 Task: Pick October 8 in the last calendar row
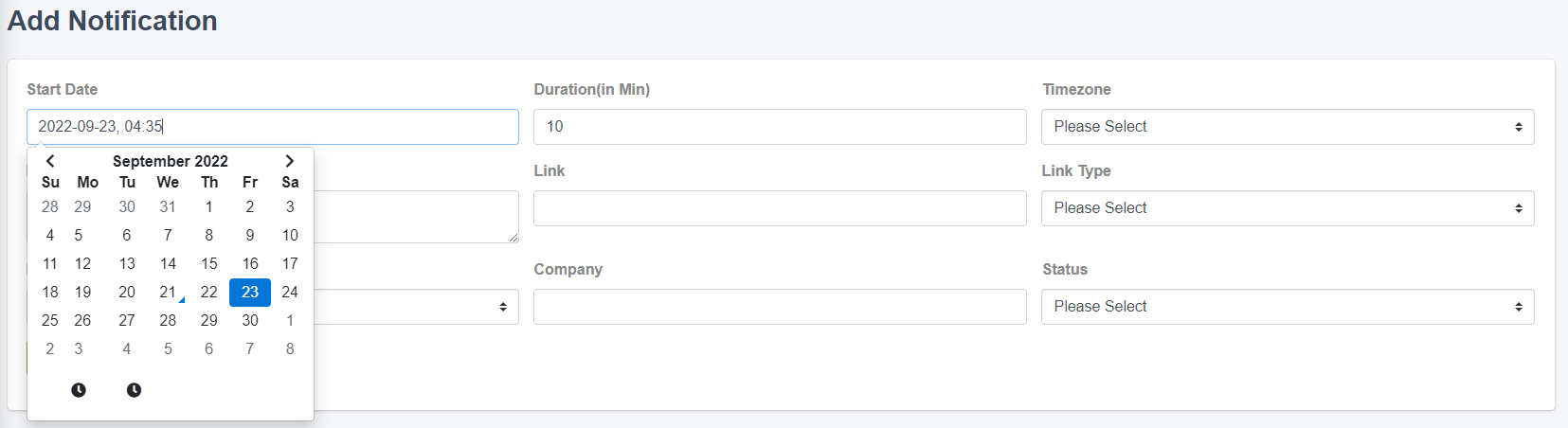point(290,348)
